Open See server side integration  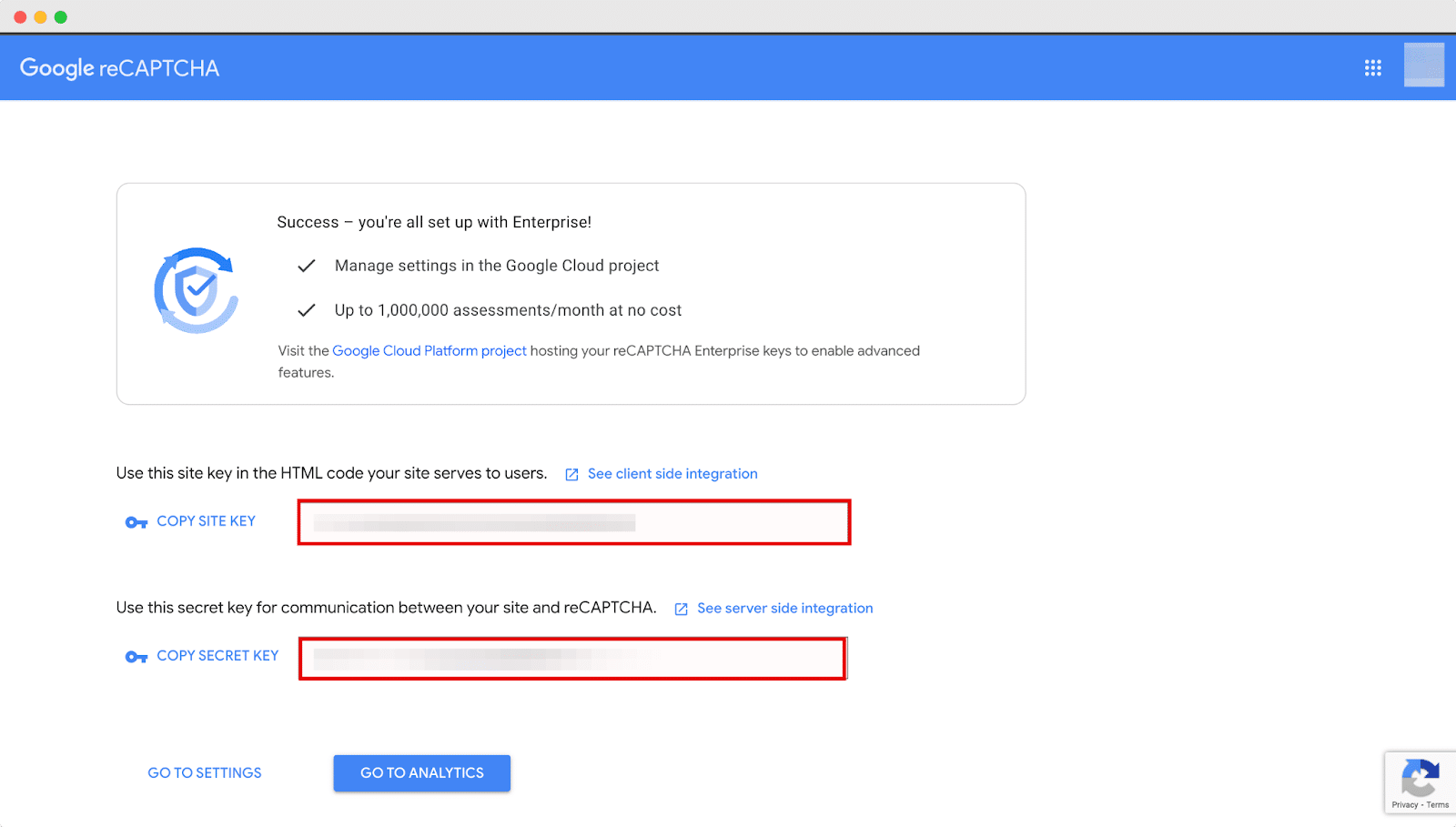(784, 608)
